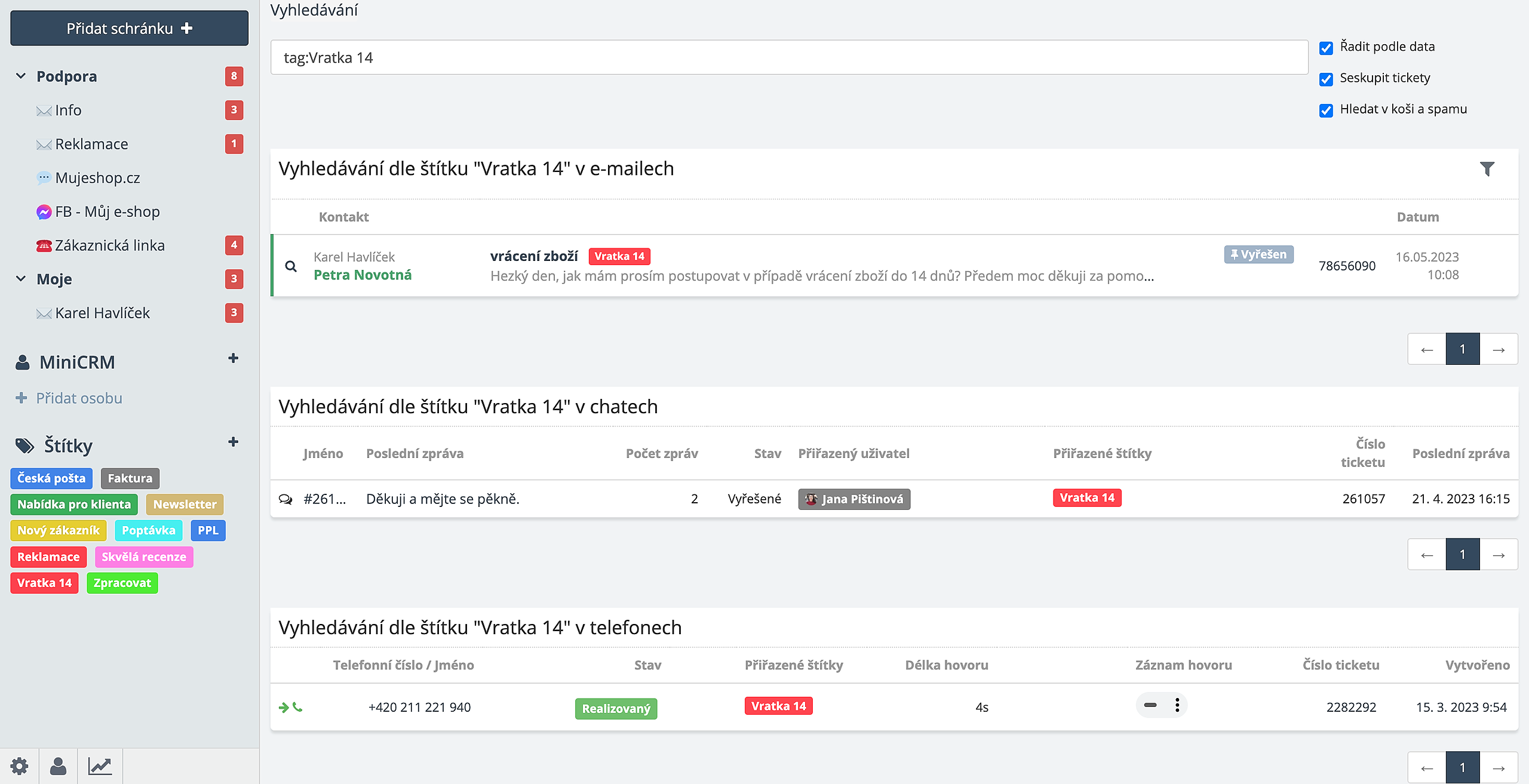Select the pink Skvělá recenze tag
Image resolution: width=1529 pixels, height=784 pixels.
point(143,557)
